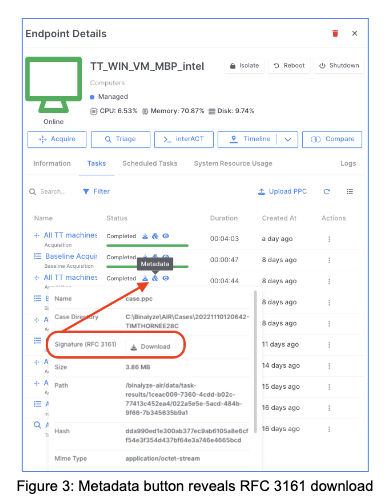Sort by the Created At column header

tap(279, 218)
